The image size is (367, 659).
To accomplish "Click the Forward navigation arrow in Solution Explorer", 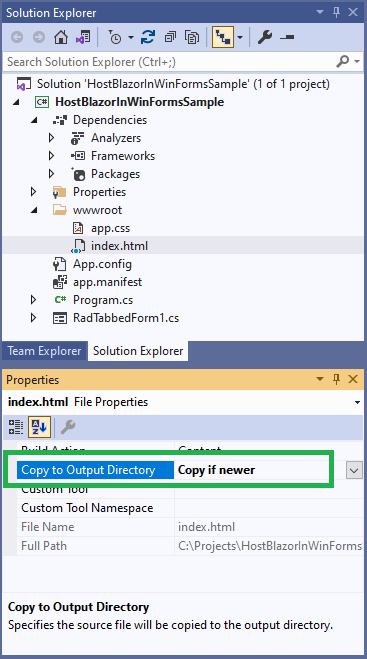I will click(x=39, y=37).
